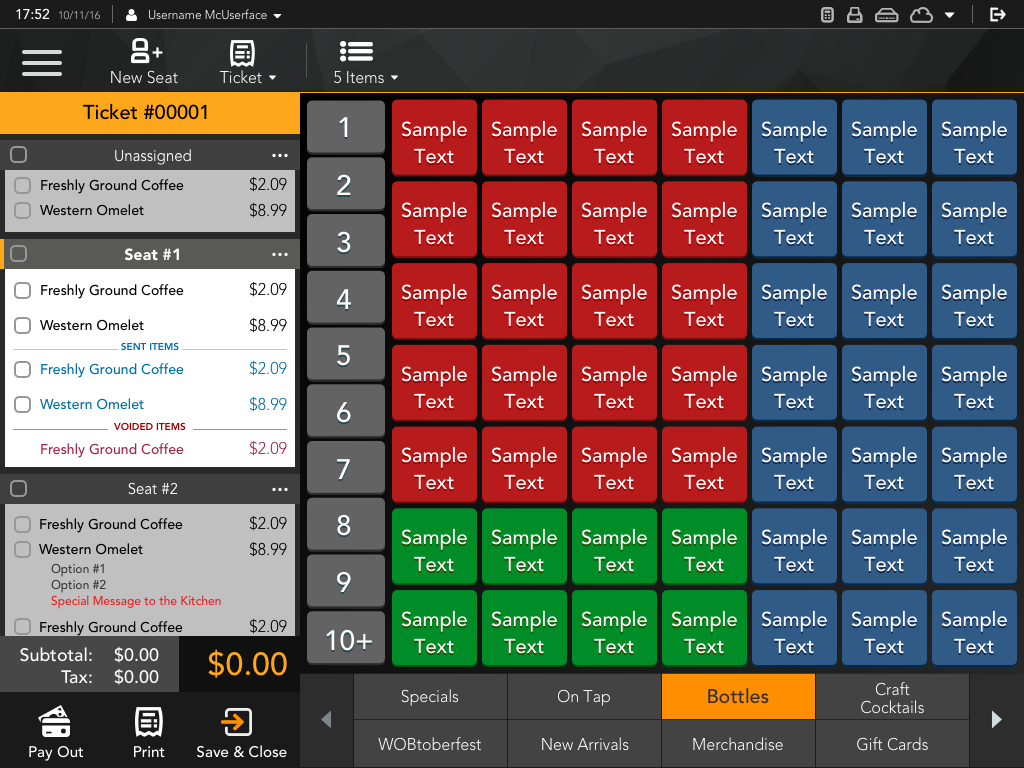Check sent Western Omelet checkbox

tap(23, 404)
